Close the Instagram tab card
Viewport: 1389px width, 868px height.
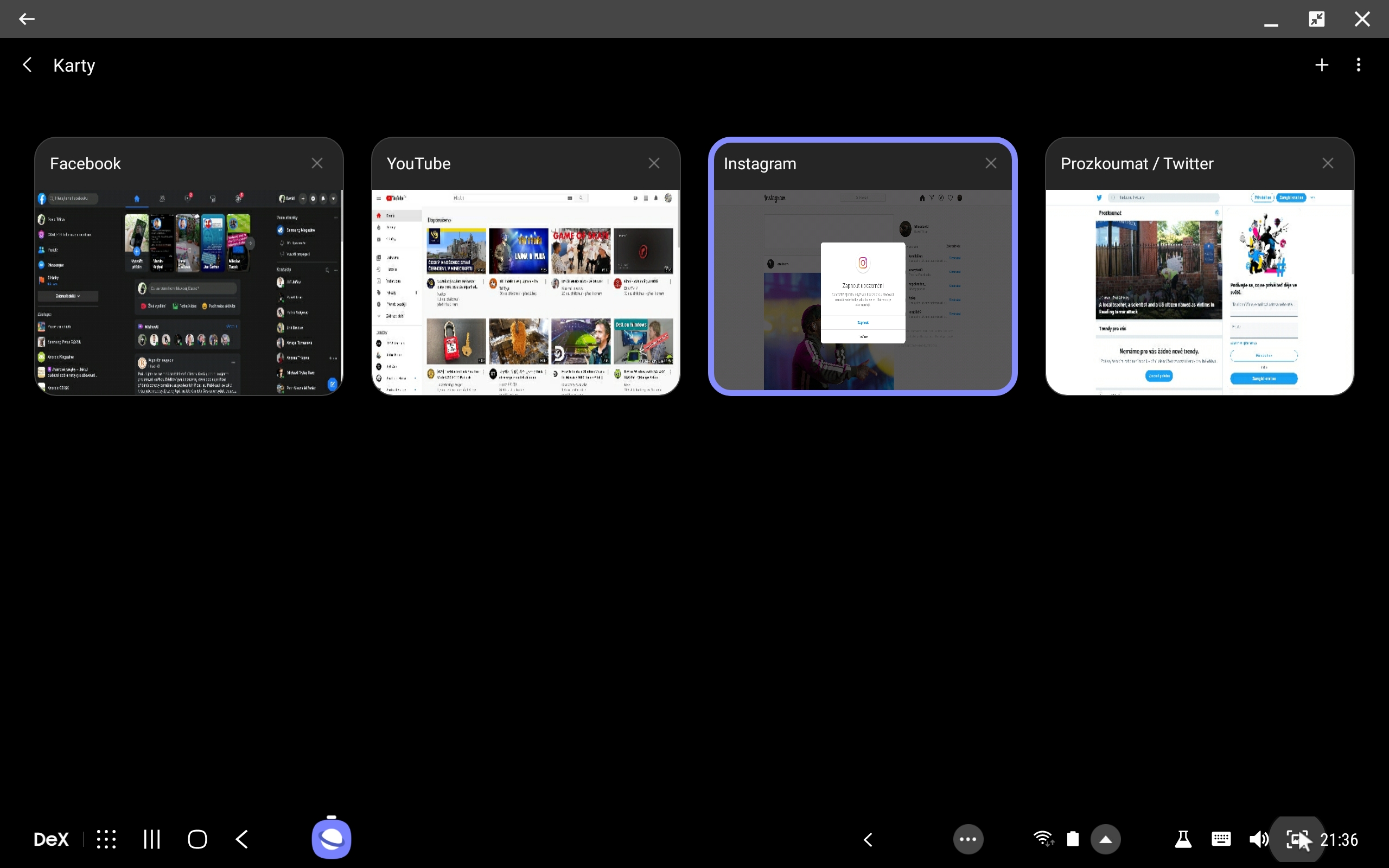[991, 164]
